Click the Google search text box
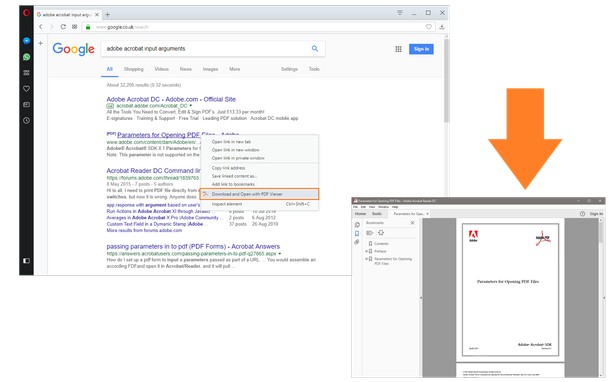The image size is (612, 382). (x=206, y=49)
